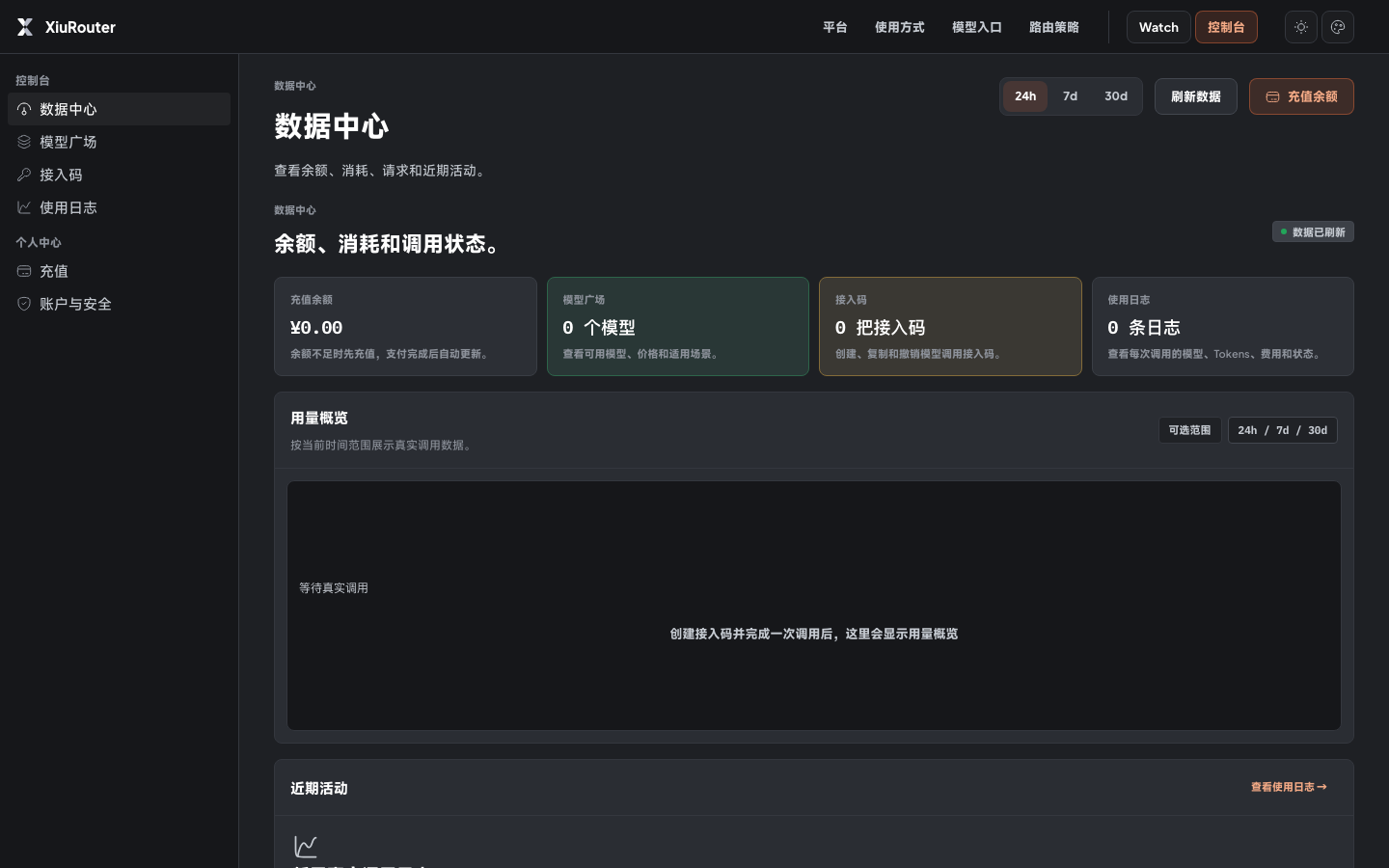1389x868 pixels.
Task: Open the 模型广场 0 个模型 card
Action: pos(678,326)
